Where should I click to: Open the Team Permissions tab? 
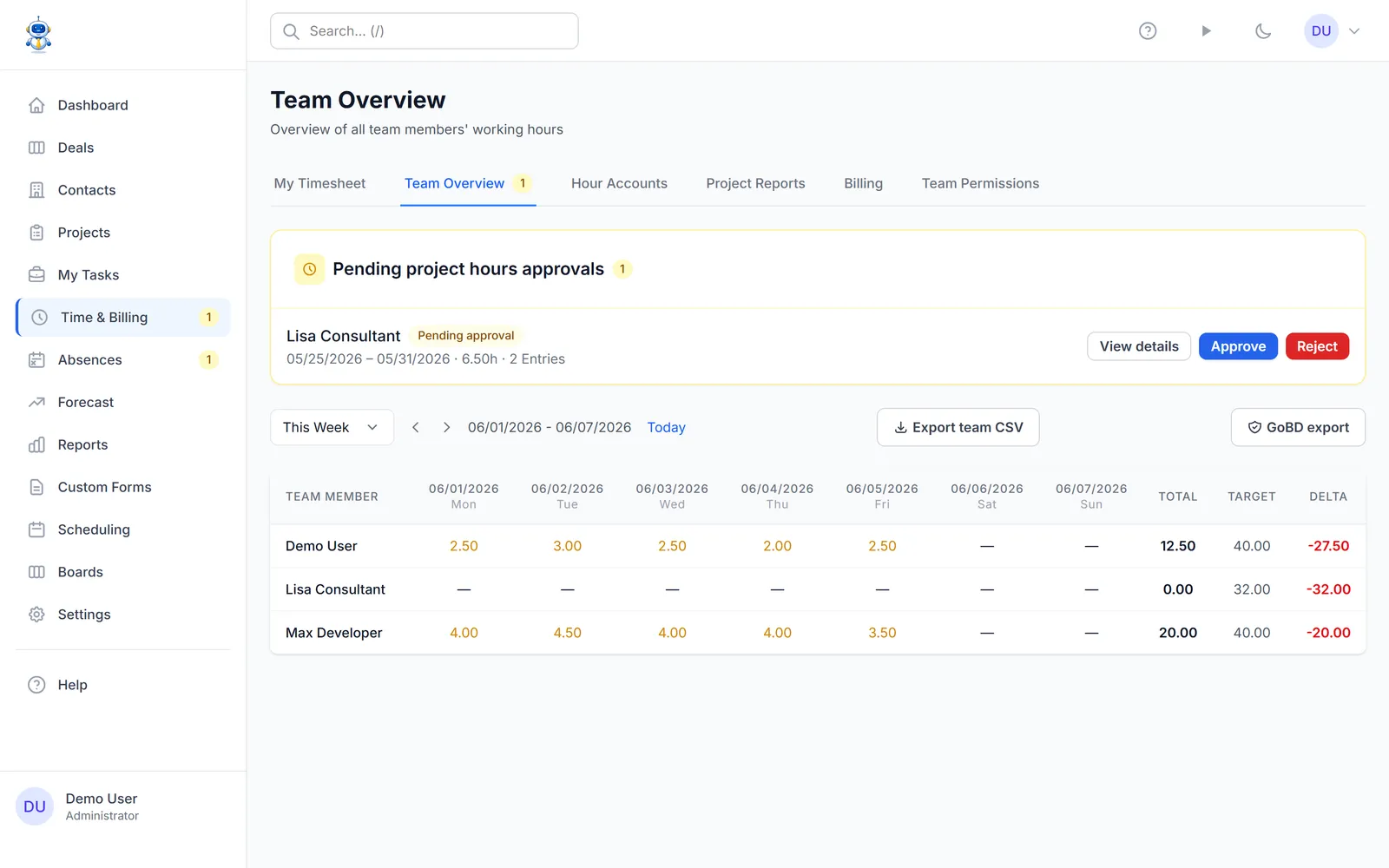click(980, 183)
